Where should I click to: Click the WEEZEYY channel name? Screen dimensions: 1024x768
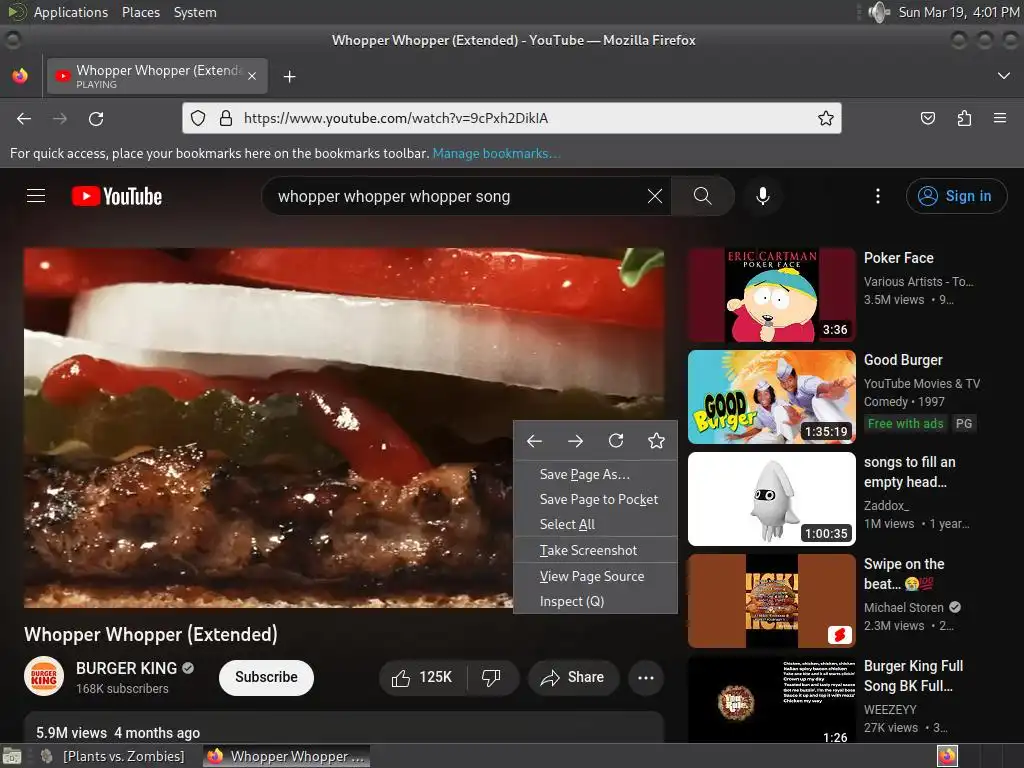coord(890,709)
